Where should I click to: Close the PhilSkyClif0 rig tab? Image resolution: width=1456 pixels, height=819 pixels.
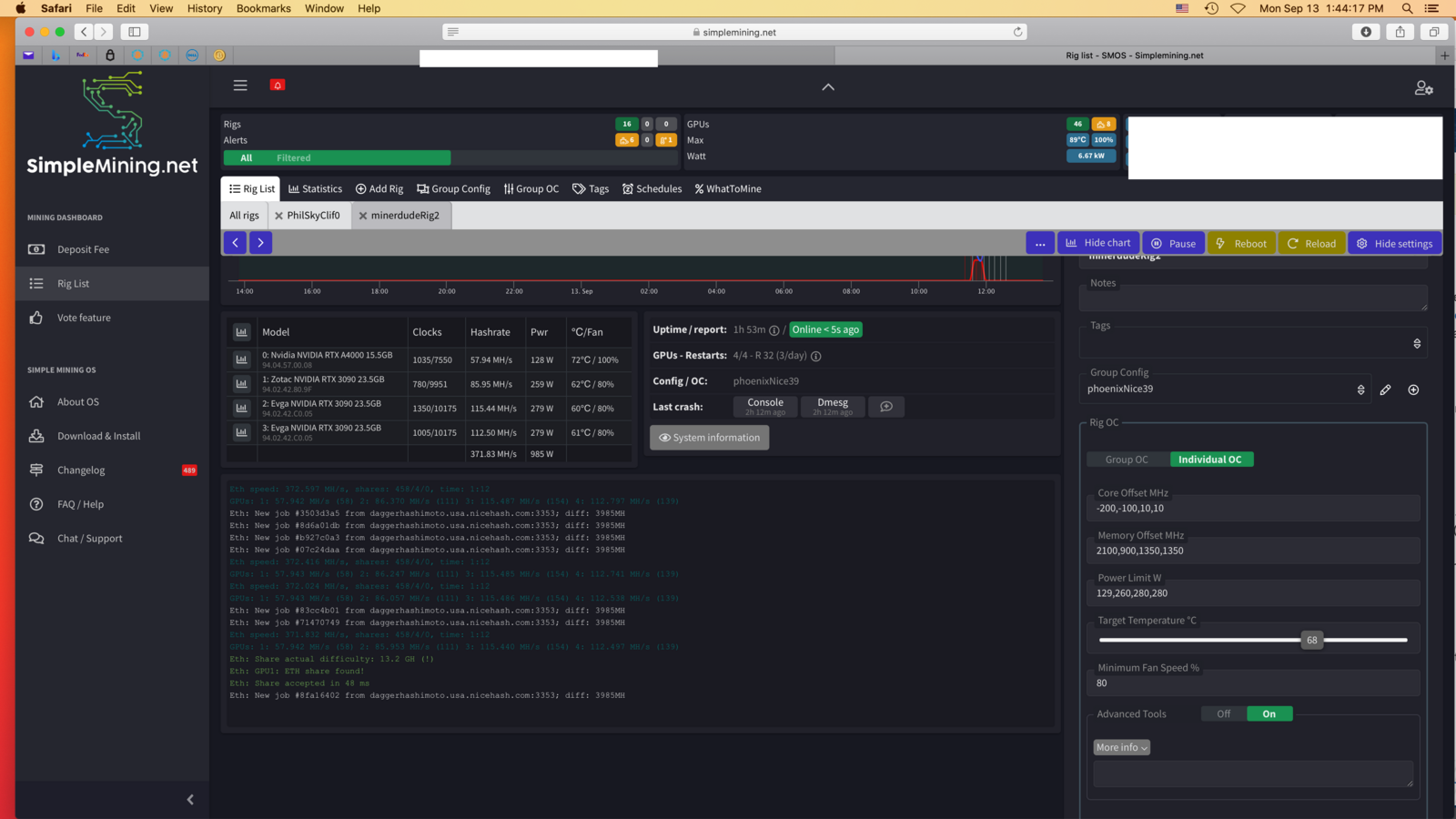tap(278, 217)
